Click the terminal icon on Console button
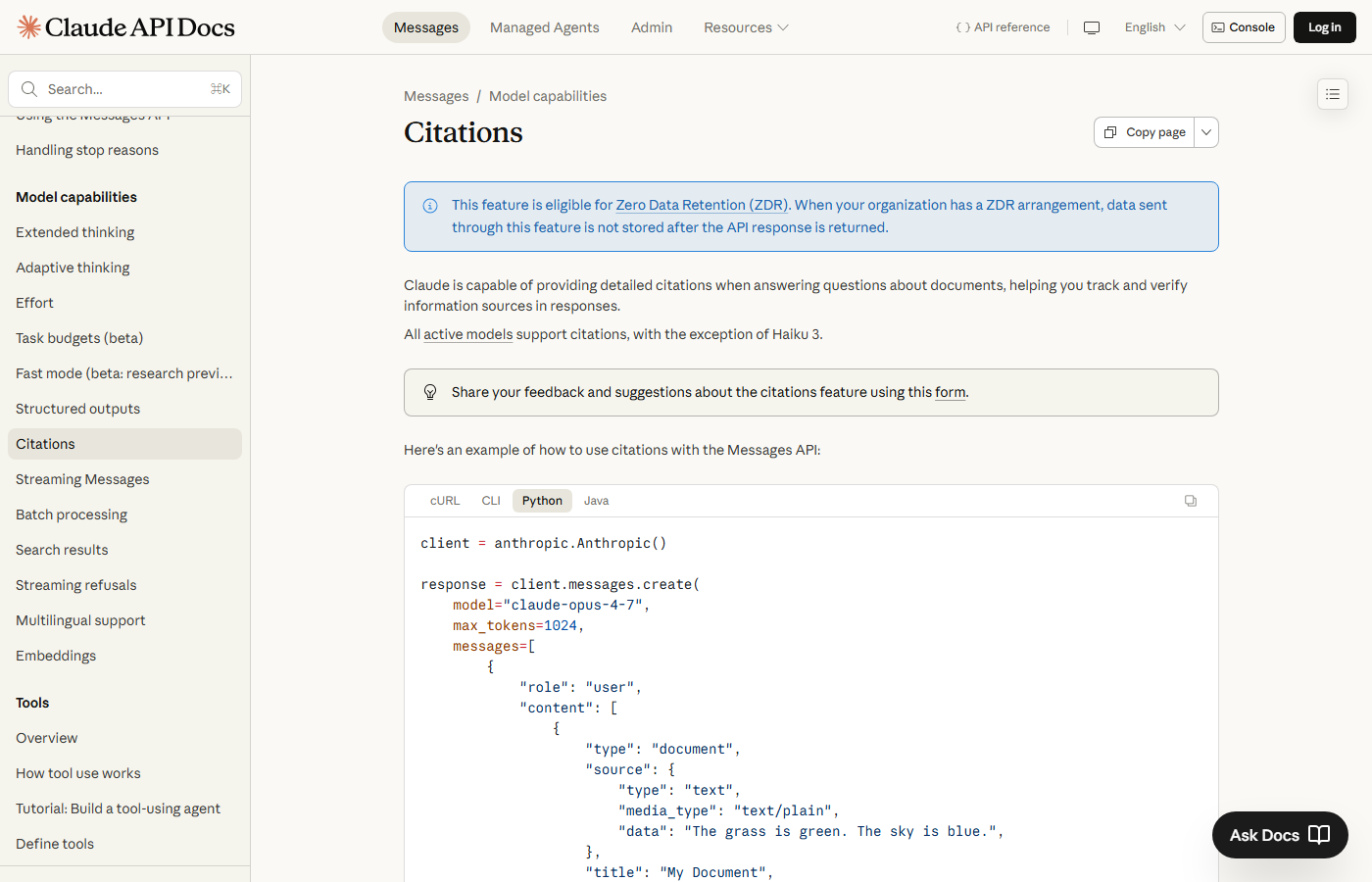This screenshot has height=882, width=1372. point(1218,27)
